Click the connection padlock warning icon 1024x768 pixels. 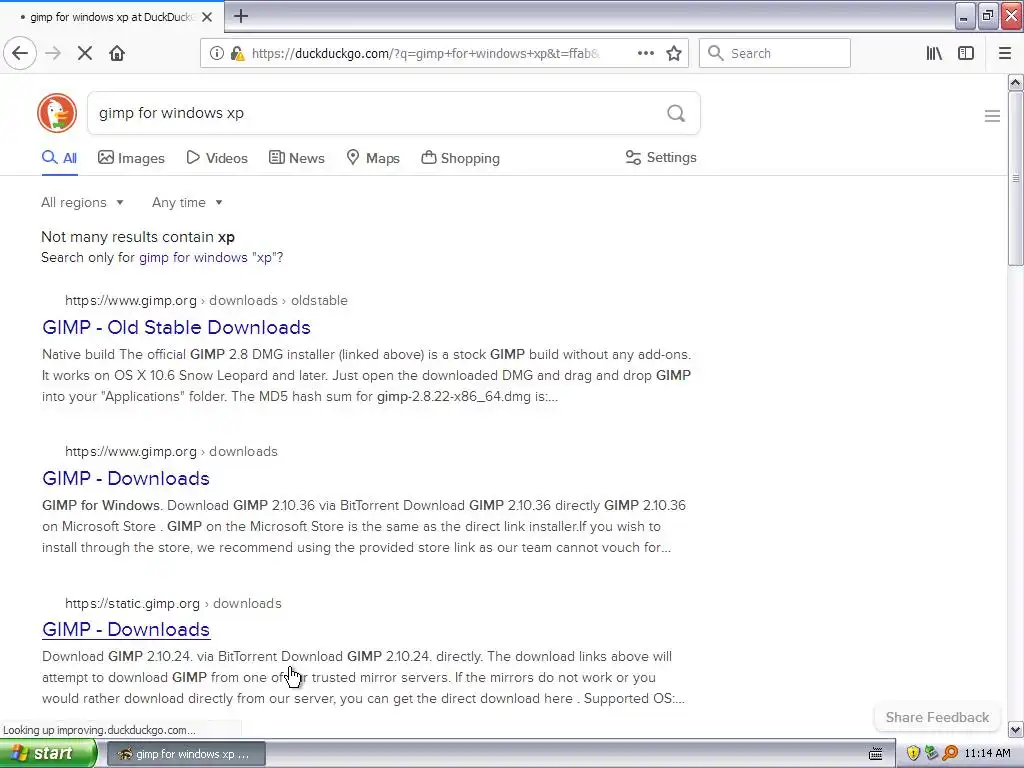(238, 54)
